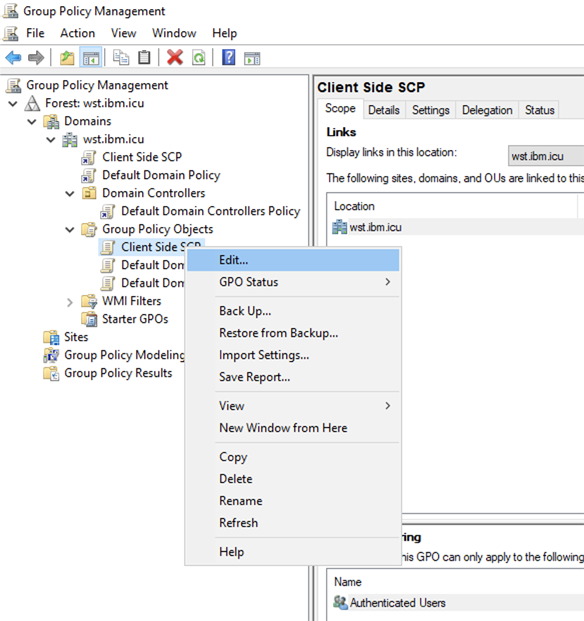Select Default Domain Controllers Policy tree item

point(211,211)
